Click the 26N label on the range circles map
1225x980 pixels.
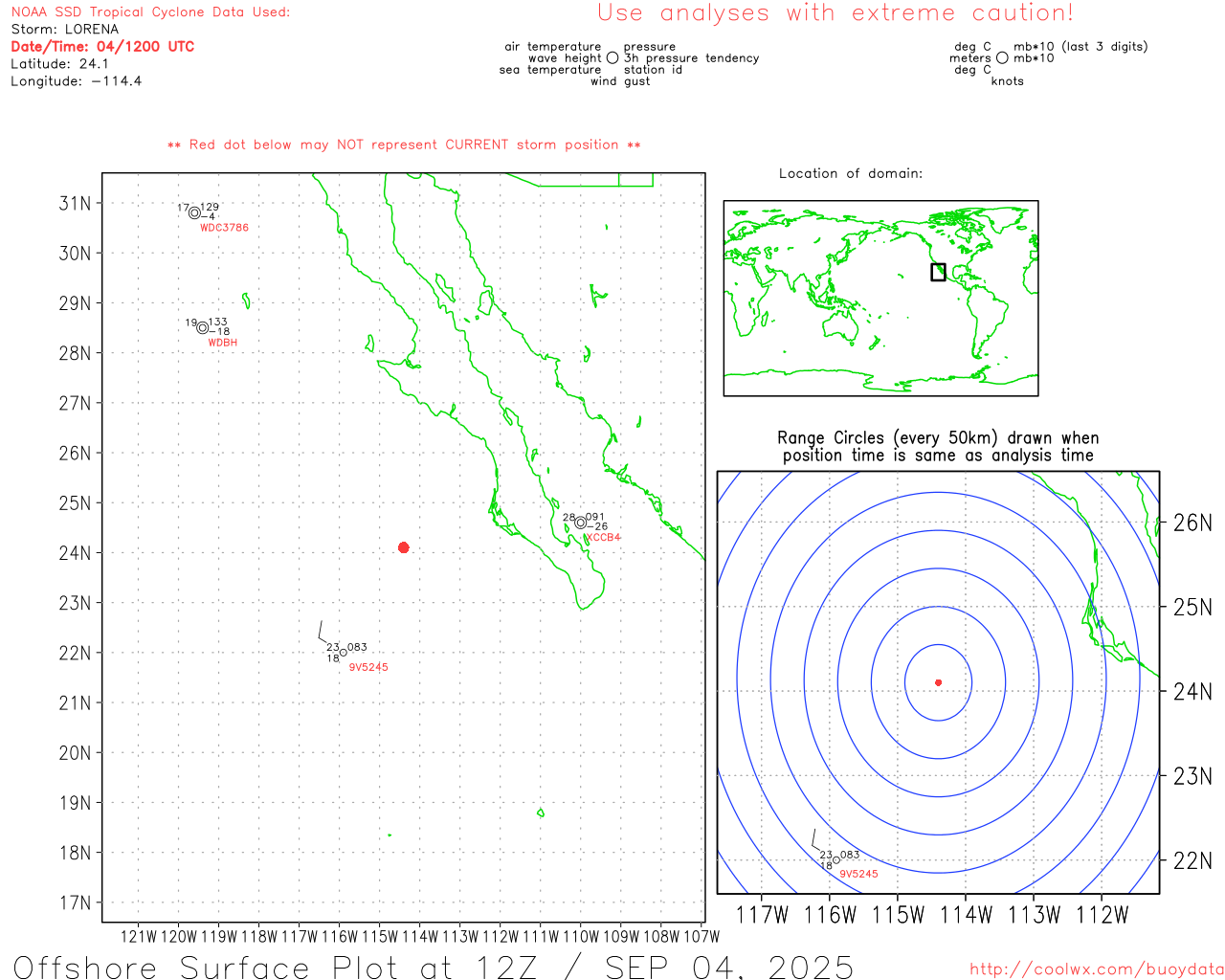[x=1192, y=523]
